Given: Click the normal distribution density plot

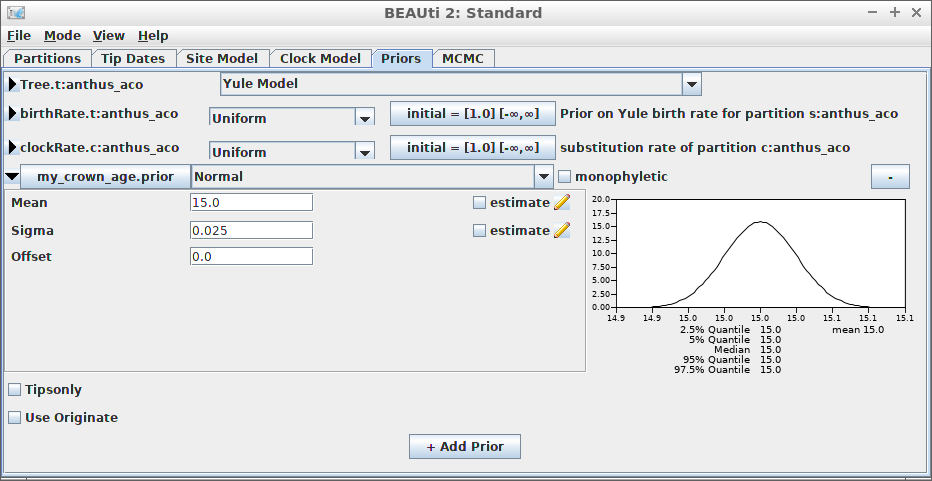Looking at the screenshot, I should click(x=760, y=253).
